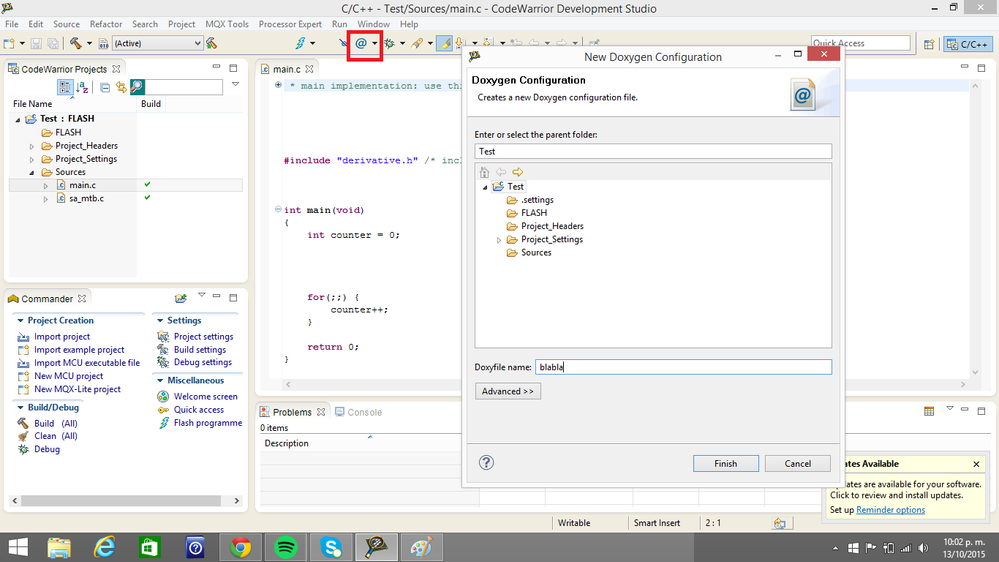Select the FLASH folder in Doxygen dialog
The width and height of the screenshot is (999, 562).
[x=534, y=213]
